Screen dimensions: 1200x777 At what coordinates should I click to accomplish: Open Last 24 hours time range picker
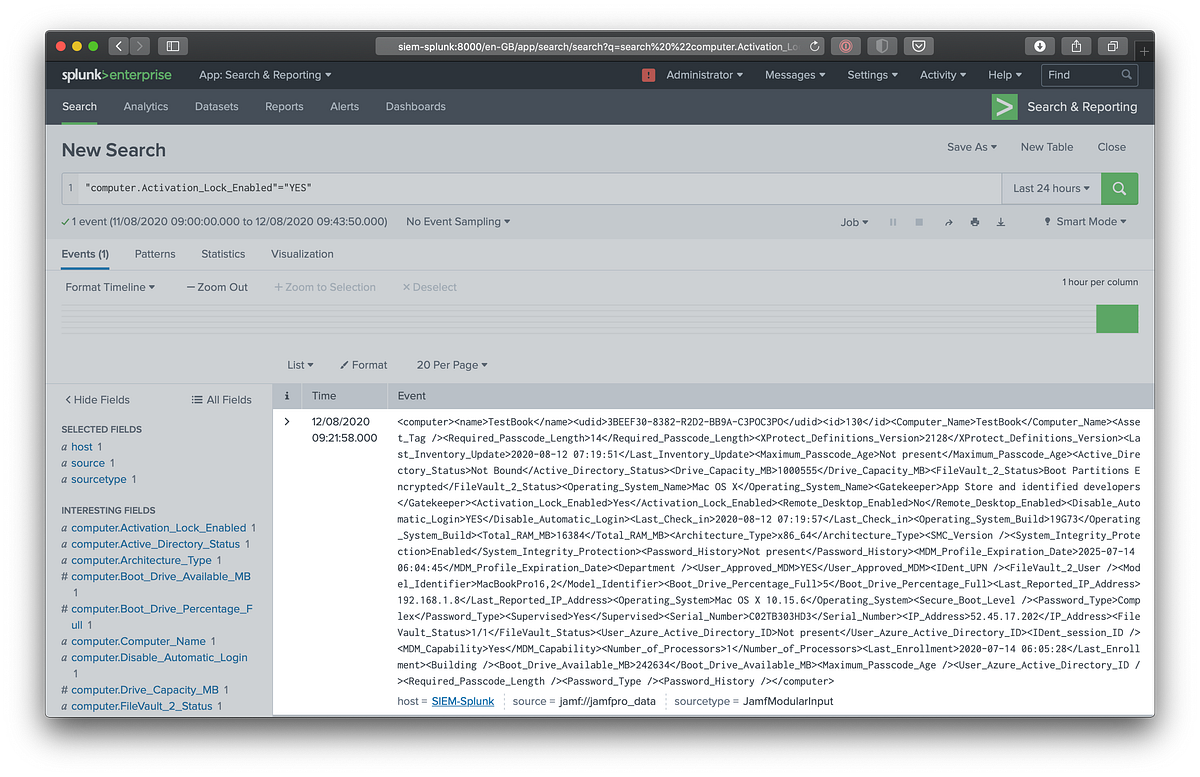[x=1051, y=188]
